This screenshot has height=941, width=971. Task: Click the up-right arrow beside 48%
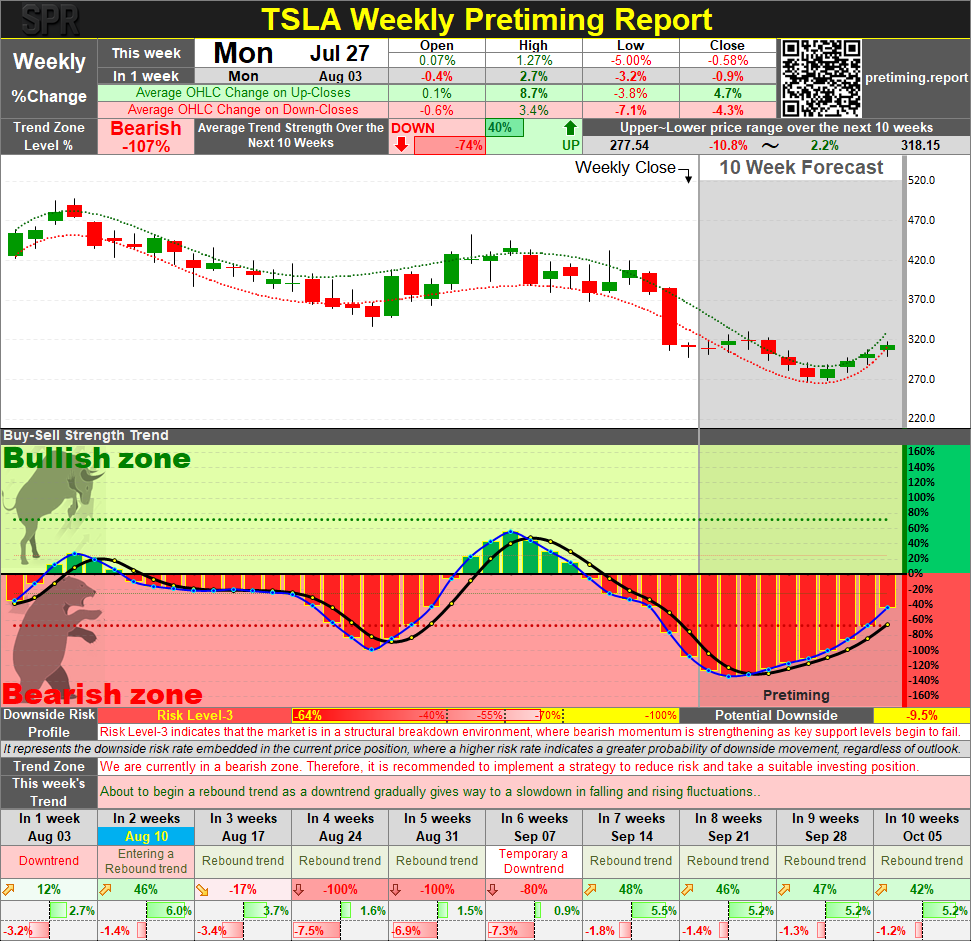coord(591,890)
